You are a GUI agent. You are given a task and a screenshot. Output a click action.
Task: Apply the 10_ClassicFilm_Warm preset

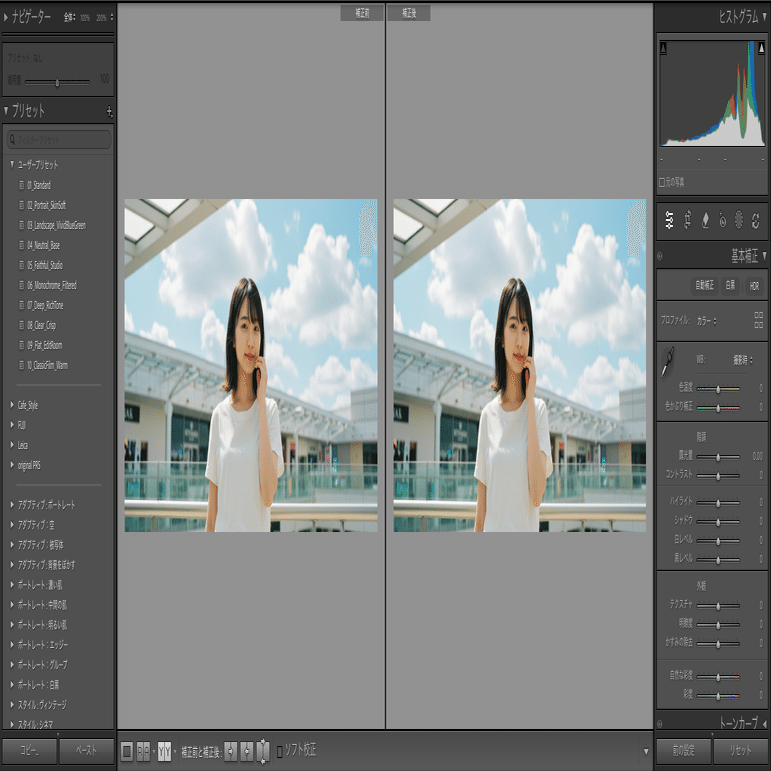(47, 365)
